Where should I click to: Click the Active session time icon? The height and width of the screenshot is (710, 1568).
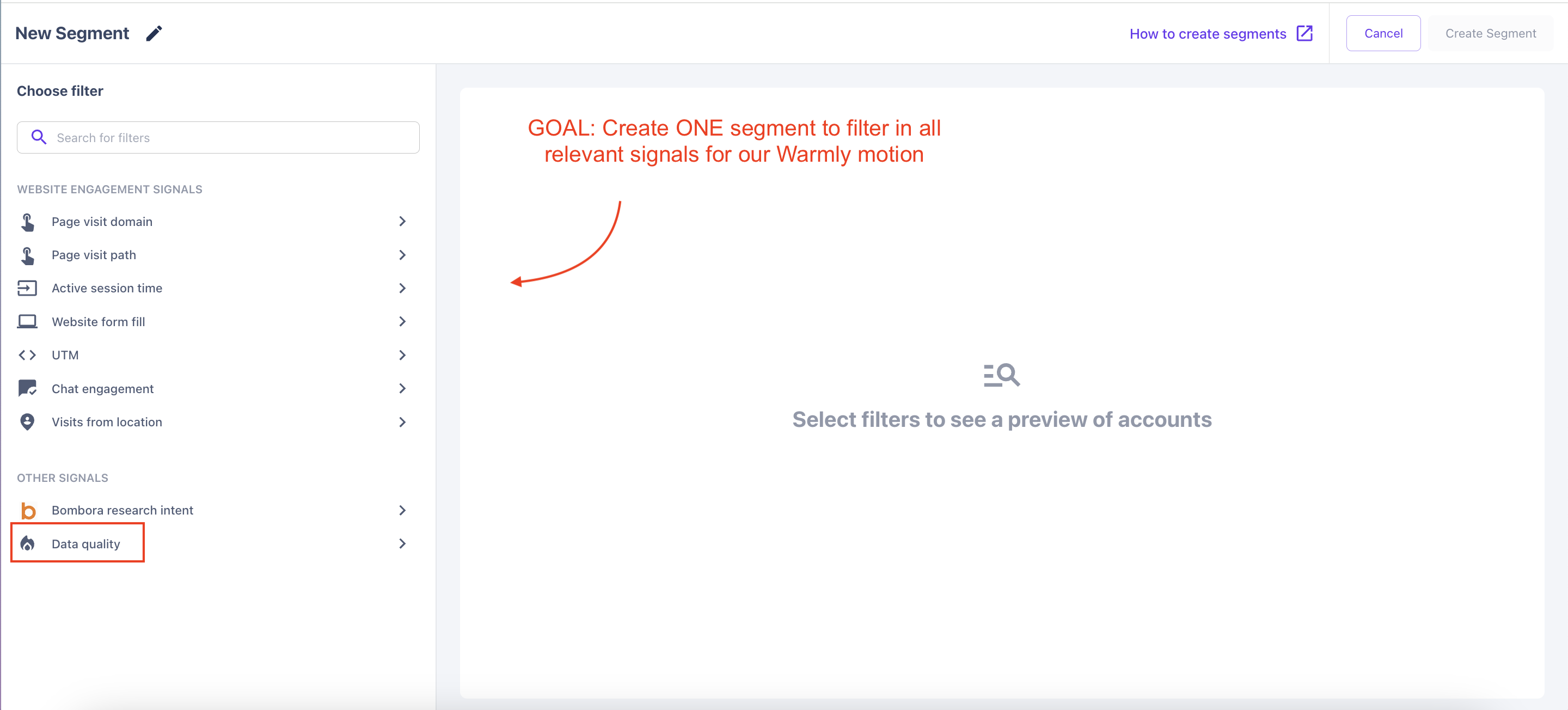pos(27,288)
